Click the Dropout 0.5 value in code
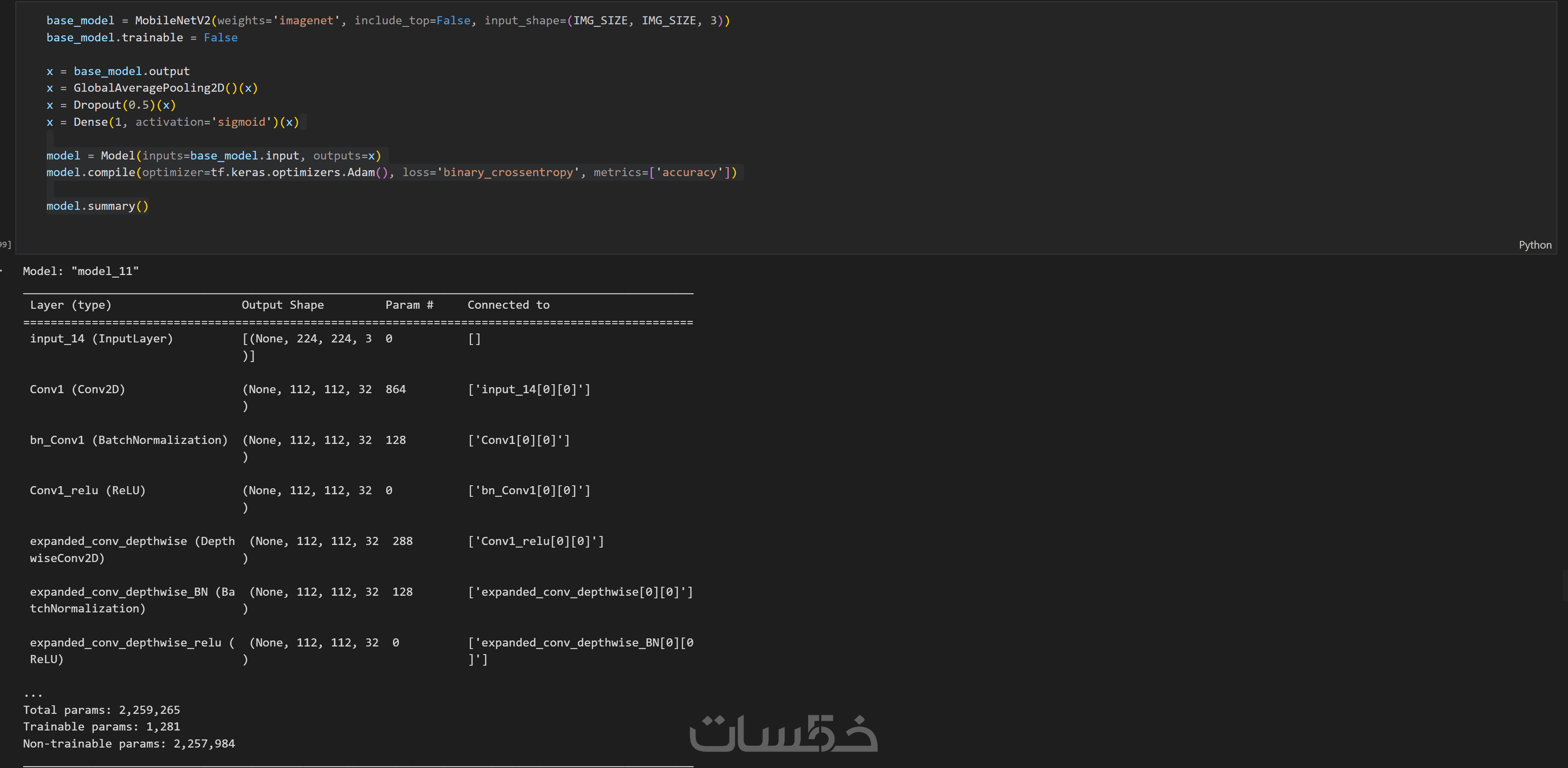The image size is (1568, 768). pyautogui.click(x=138, y=105)
